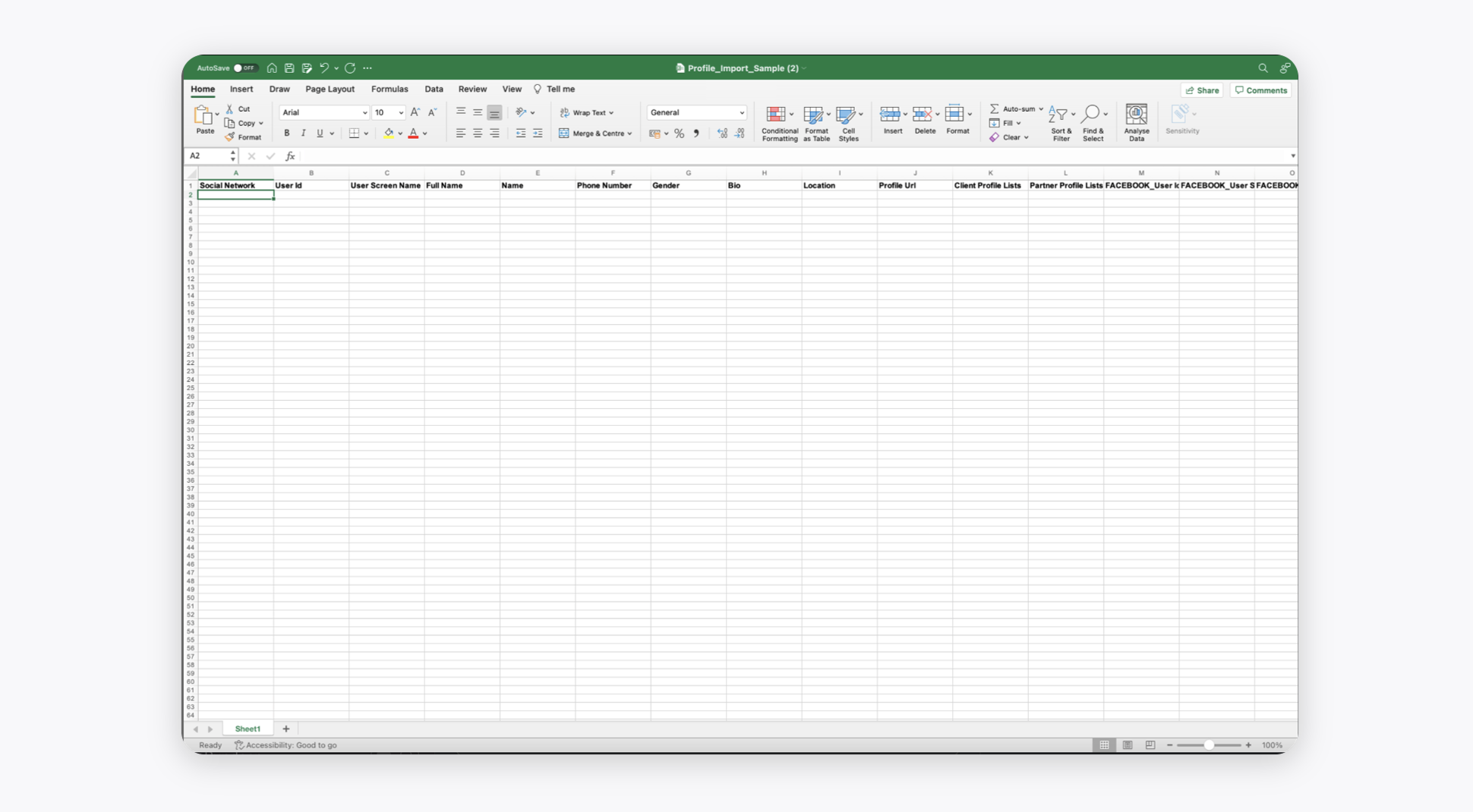Toggle bold formatting
The width and height of the screenshot is (1473, 812).
[287, 134]
